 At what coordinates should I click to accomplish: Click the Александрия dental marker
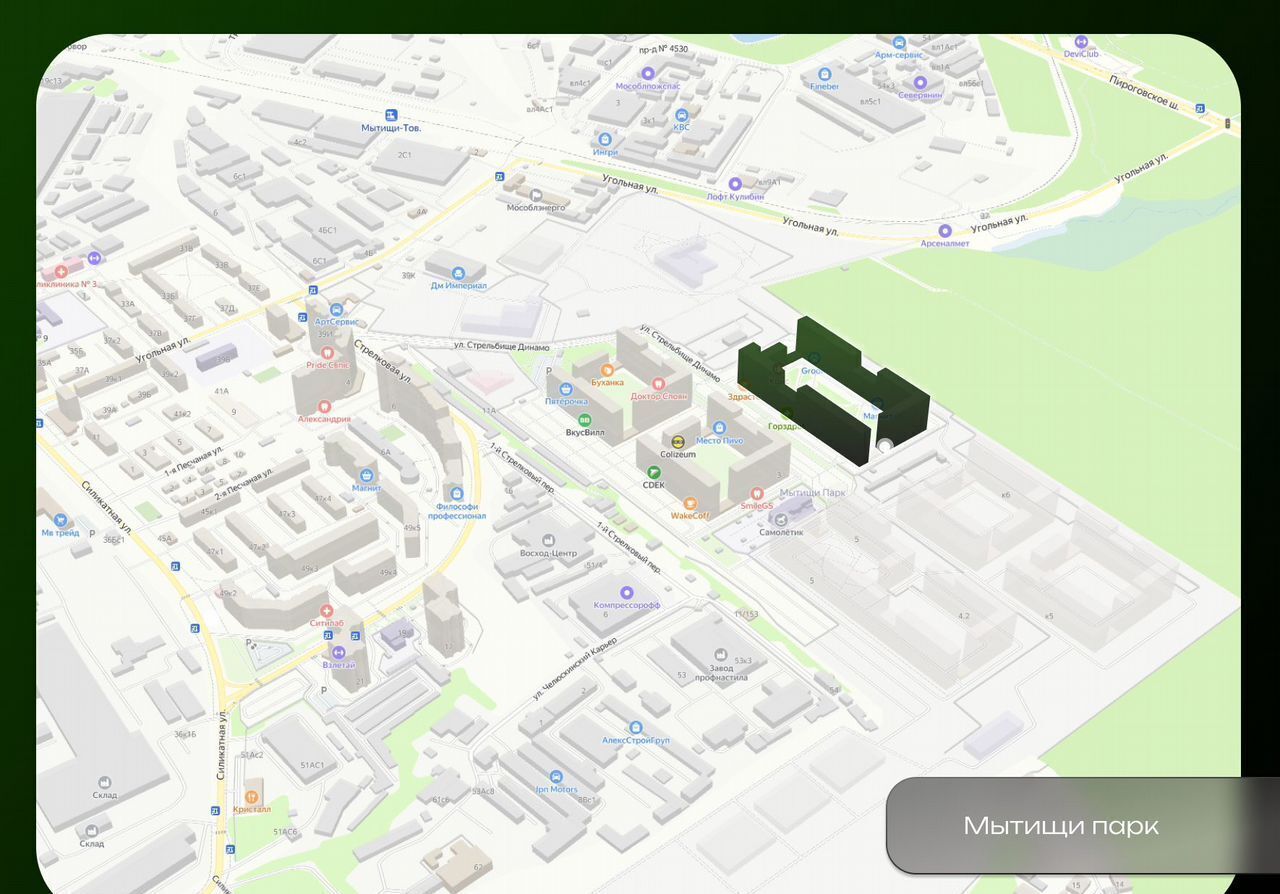pos(323,406)
